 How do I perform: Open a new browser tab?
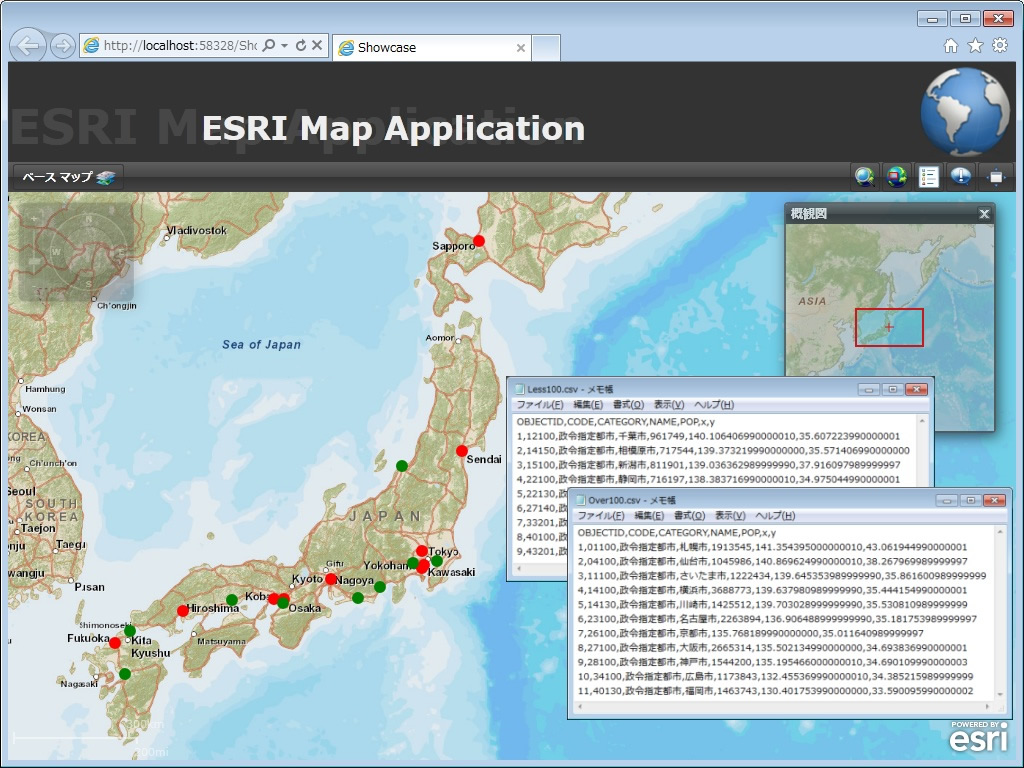(546, 48)
